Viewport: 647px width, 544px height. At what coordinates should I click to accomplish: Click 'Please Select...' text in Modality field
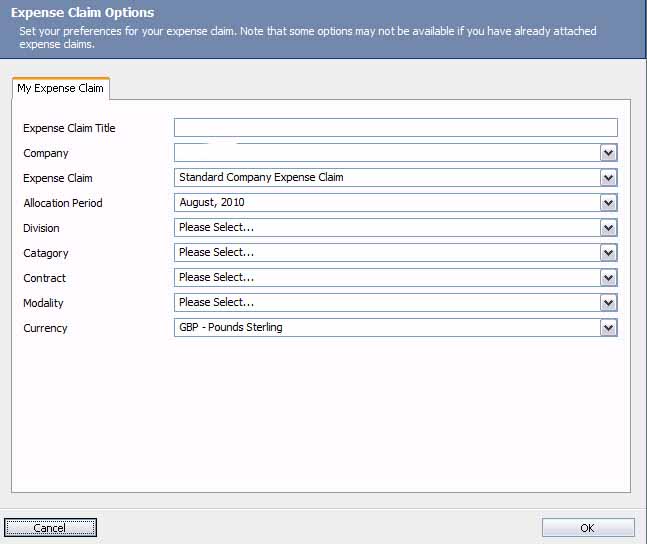[x=216, y=303]
